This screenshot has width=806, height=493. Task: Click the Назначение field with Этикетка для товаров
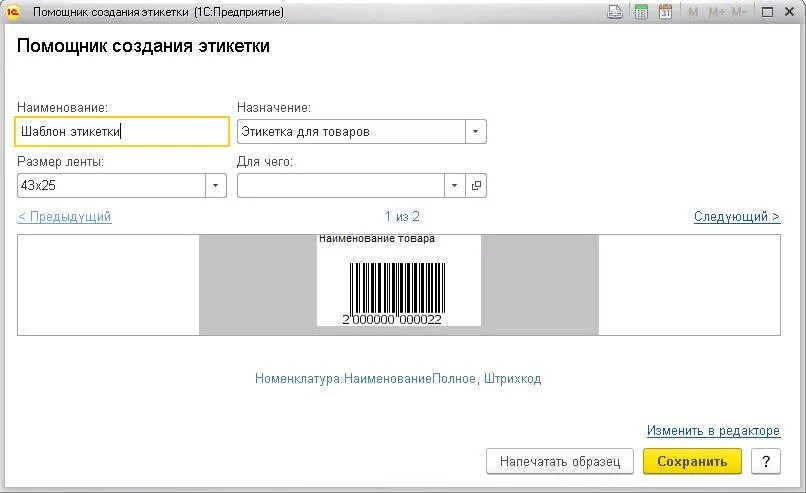pyautogui.click(x=352, y=132)
